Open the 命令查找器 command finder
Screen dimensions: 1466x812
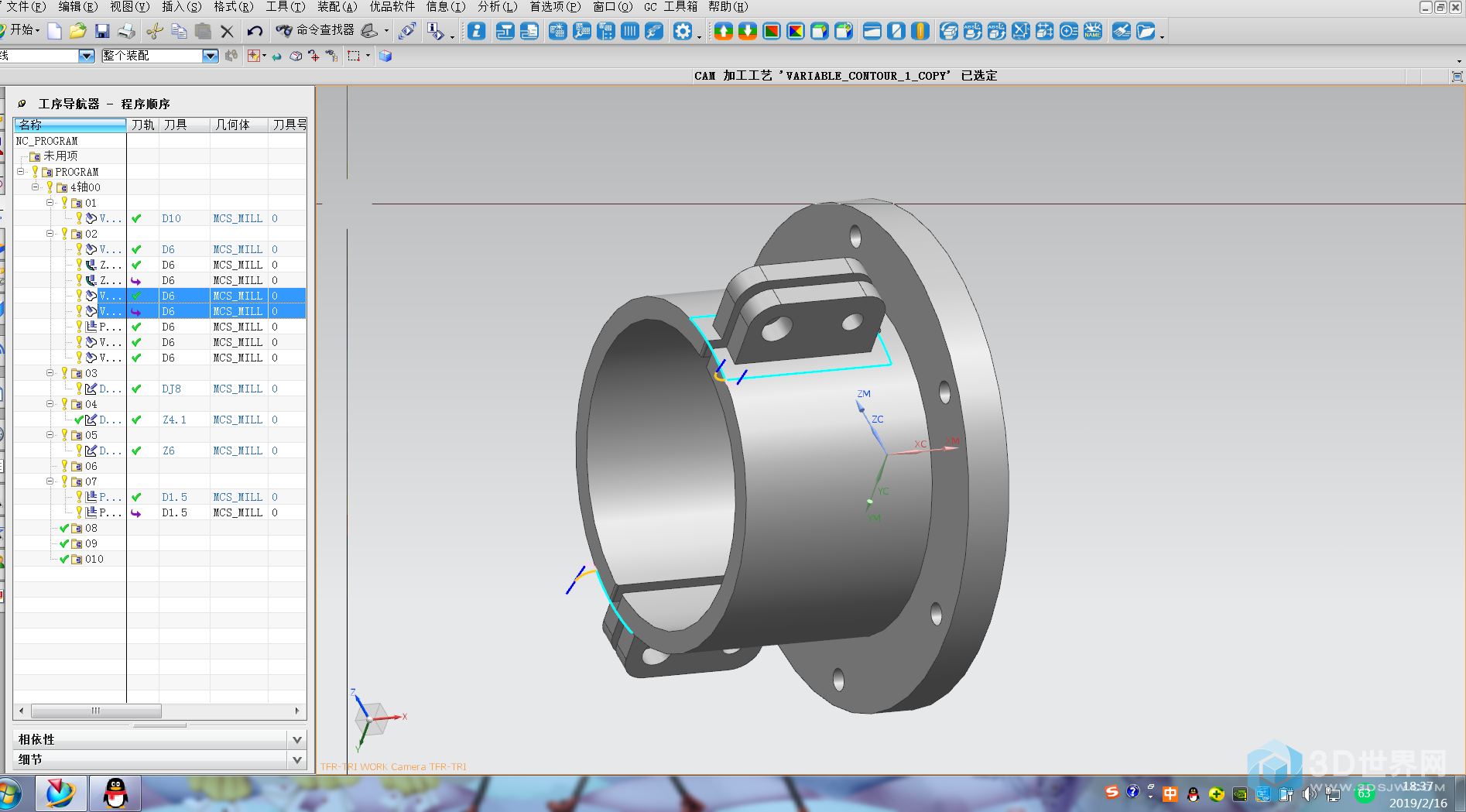tap(316, 30)
